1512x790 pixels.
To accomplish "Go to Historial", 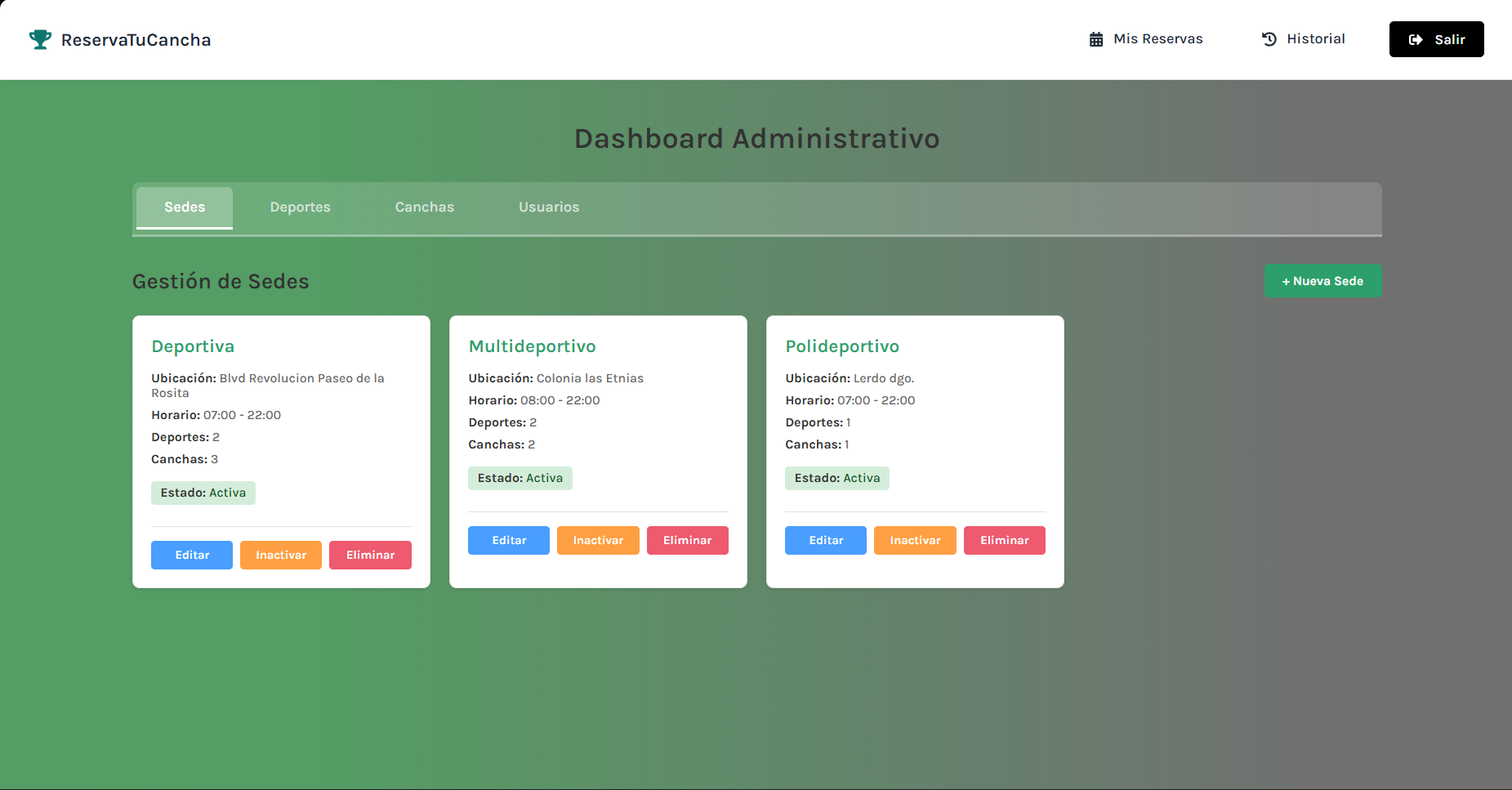I will coord(1304,39).
